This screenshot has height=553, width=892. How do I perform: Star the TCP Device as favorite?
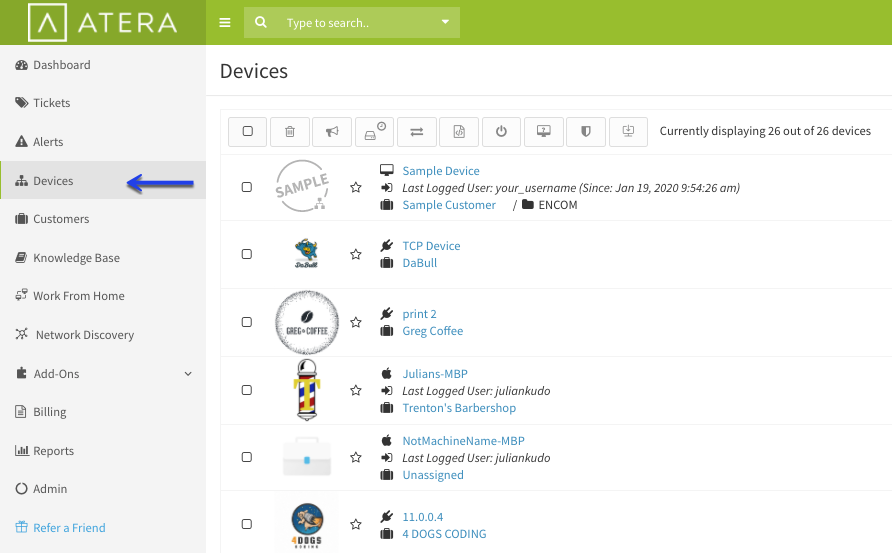coord(356,254)
